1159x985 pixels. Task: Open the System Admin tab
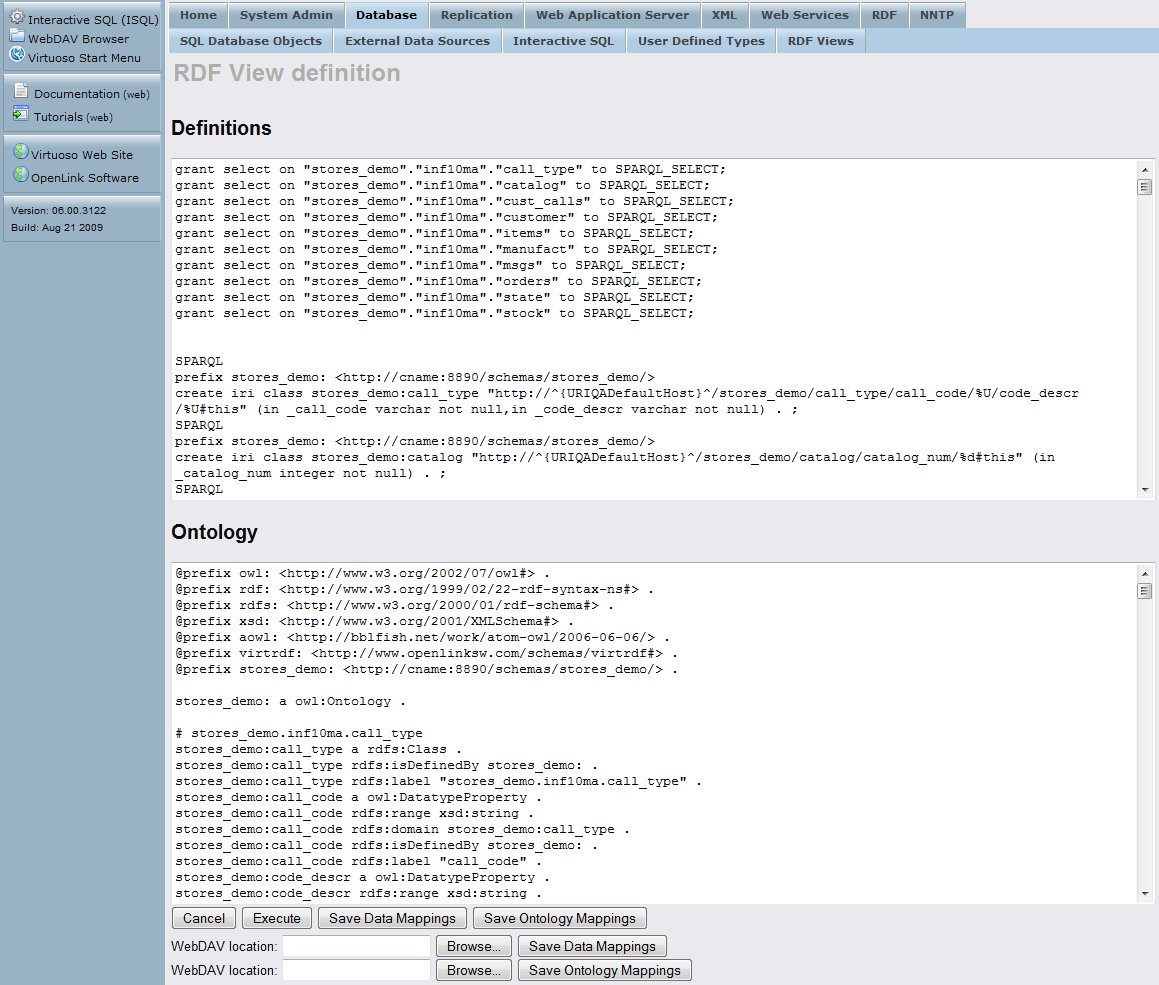286,15
